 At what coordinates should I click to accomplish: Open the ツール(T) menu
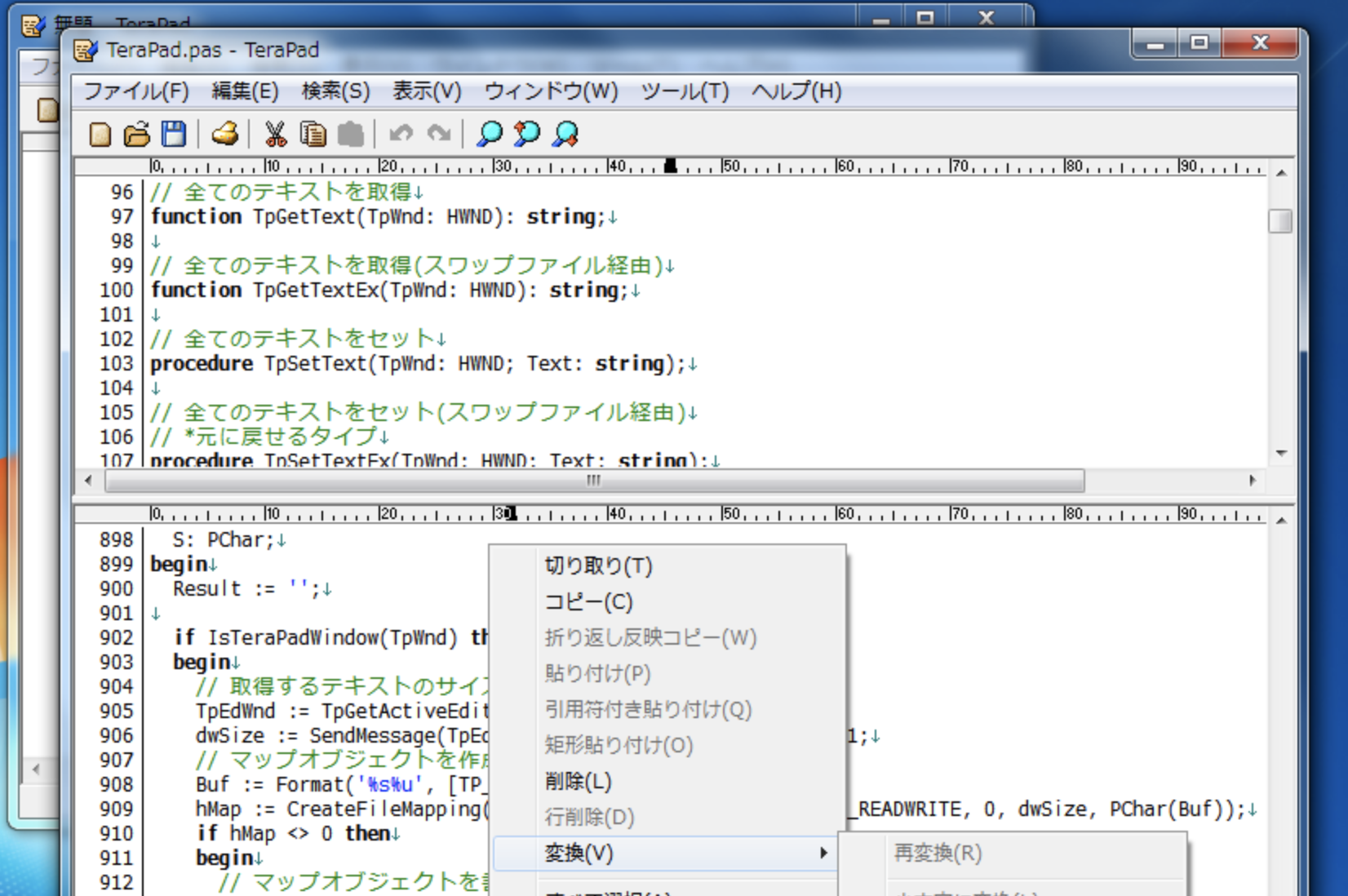point(685,91)
